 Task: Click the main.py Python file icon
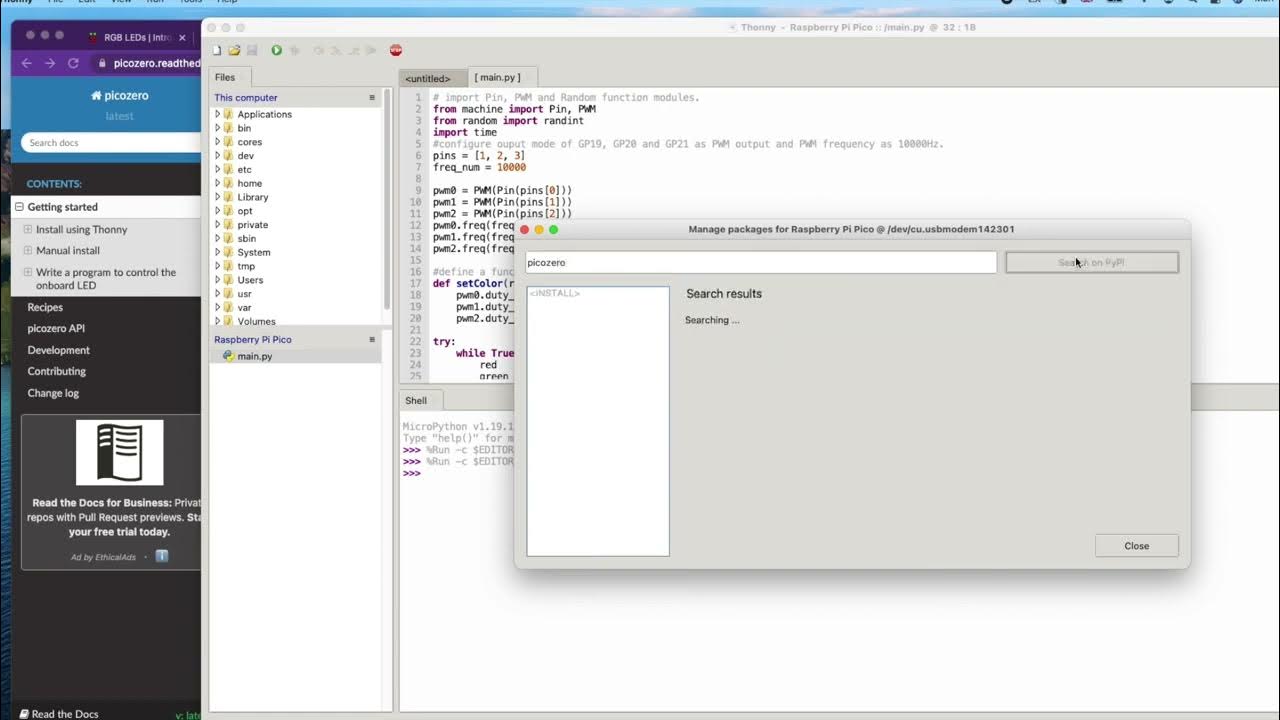[228, 356]
